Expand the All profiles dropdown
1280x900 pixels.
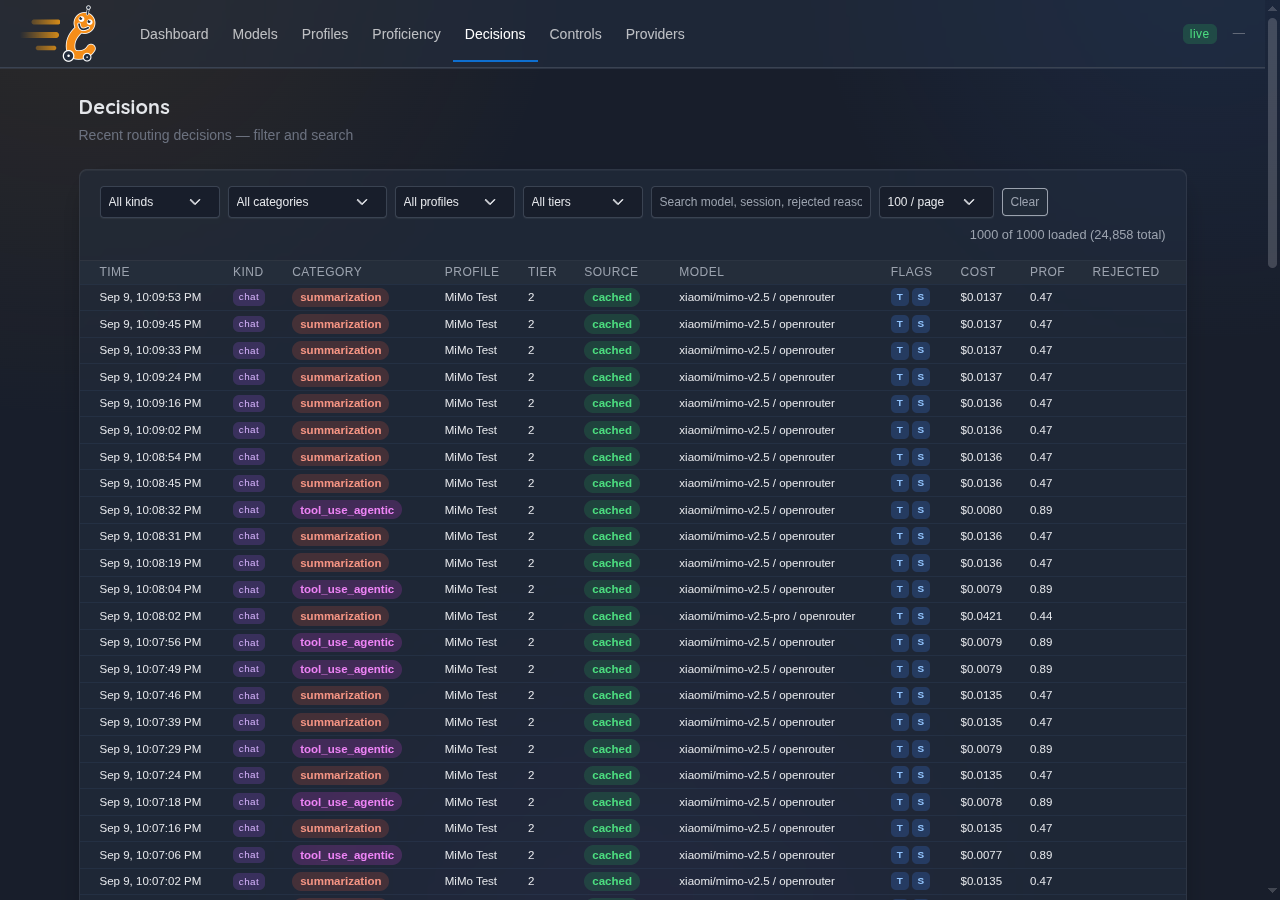455,202
